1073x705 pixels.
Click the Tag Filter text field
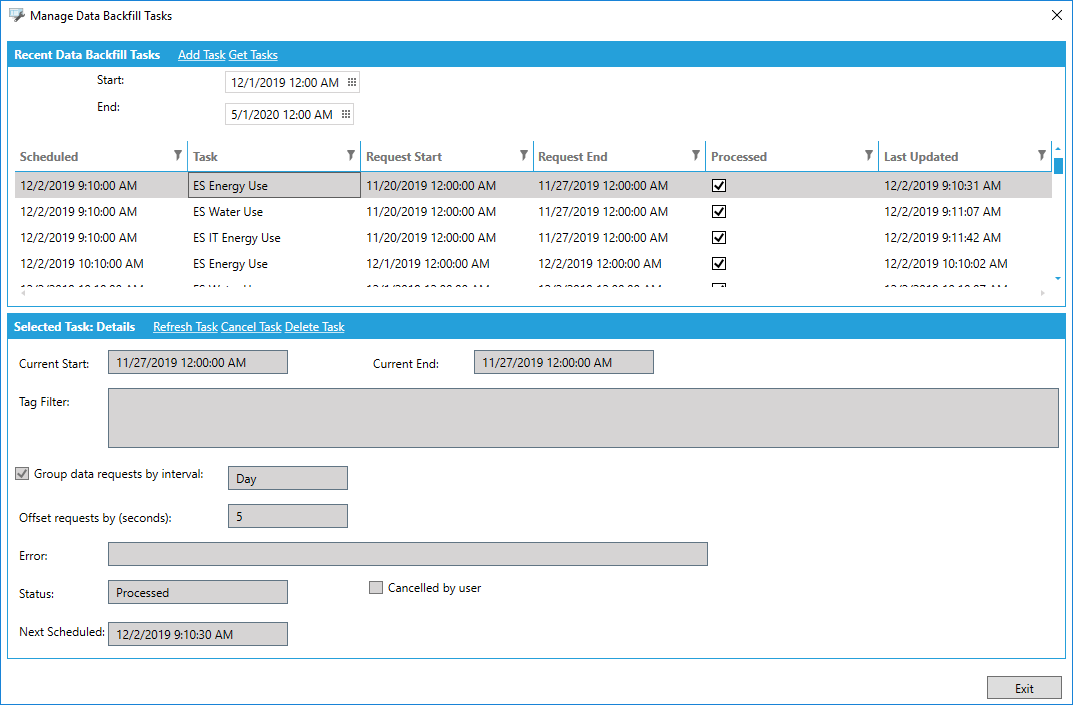(582, 417)
